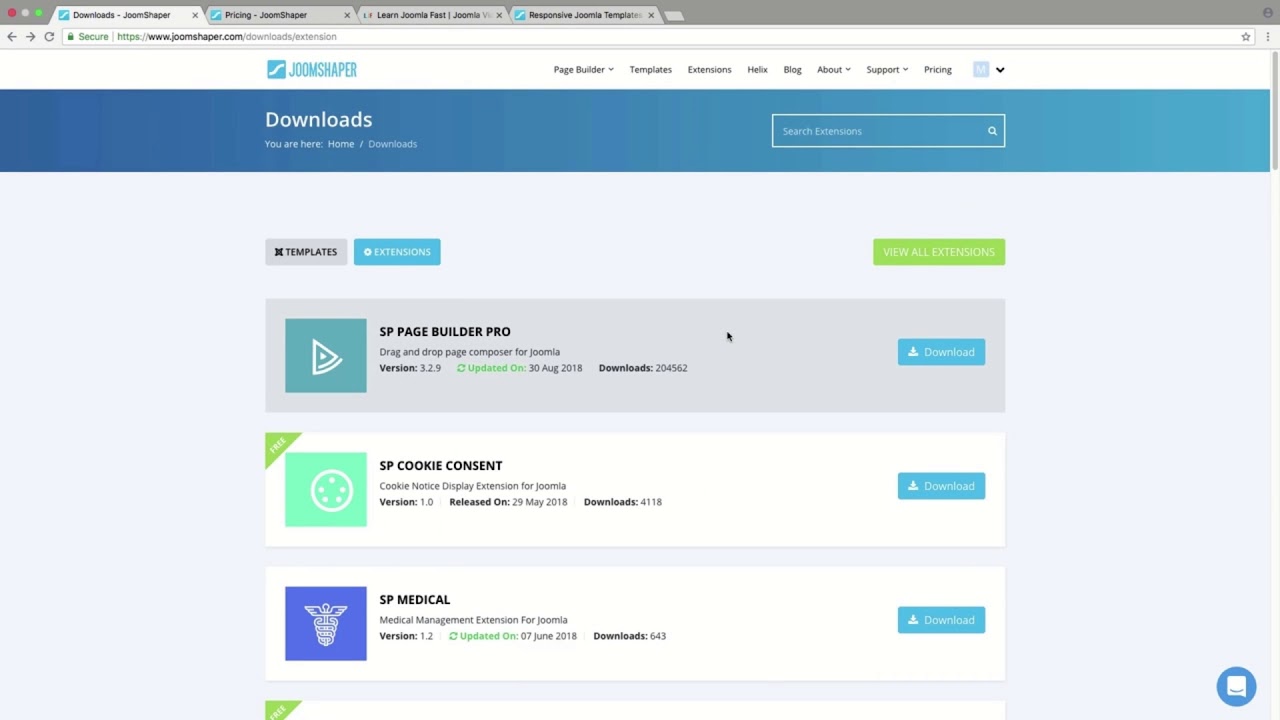Close the Pricing - JoomShaper tab

click(347, 15)
